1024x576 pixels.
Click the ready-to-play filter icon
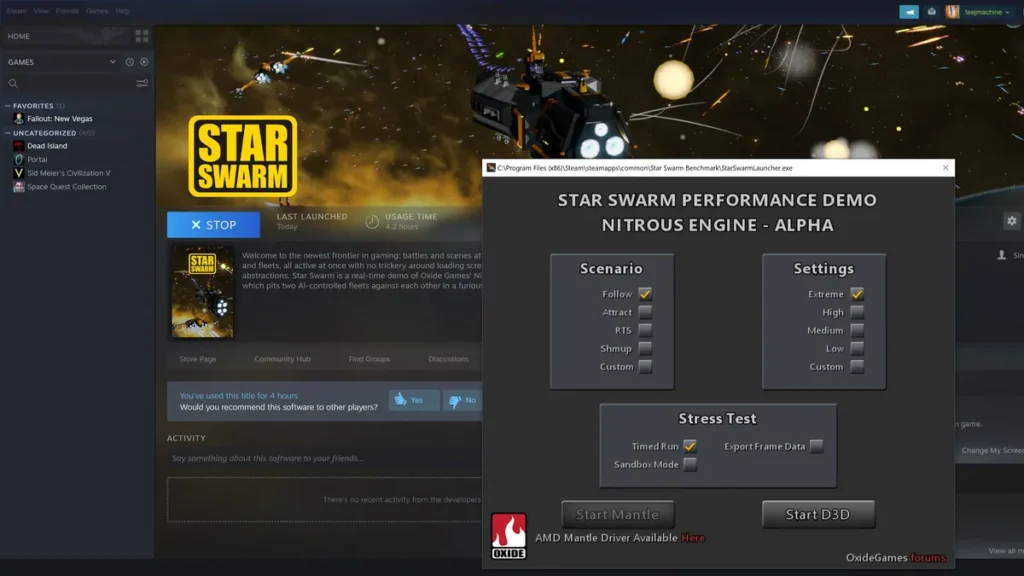142,62
